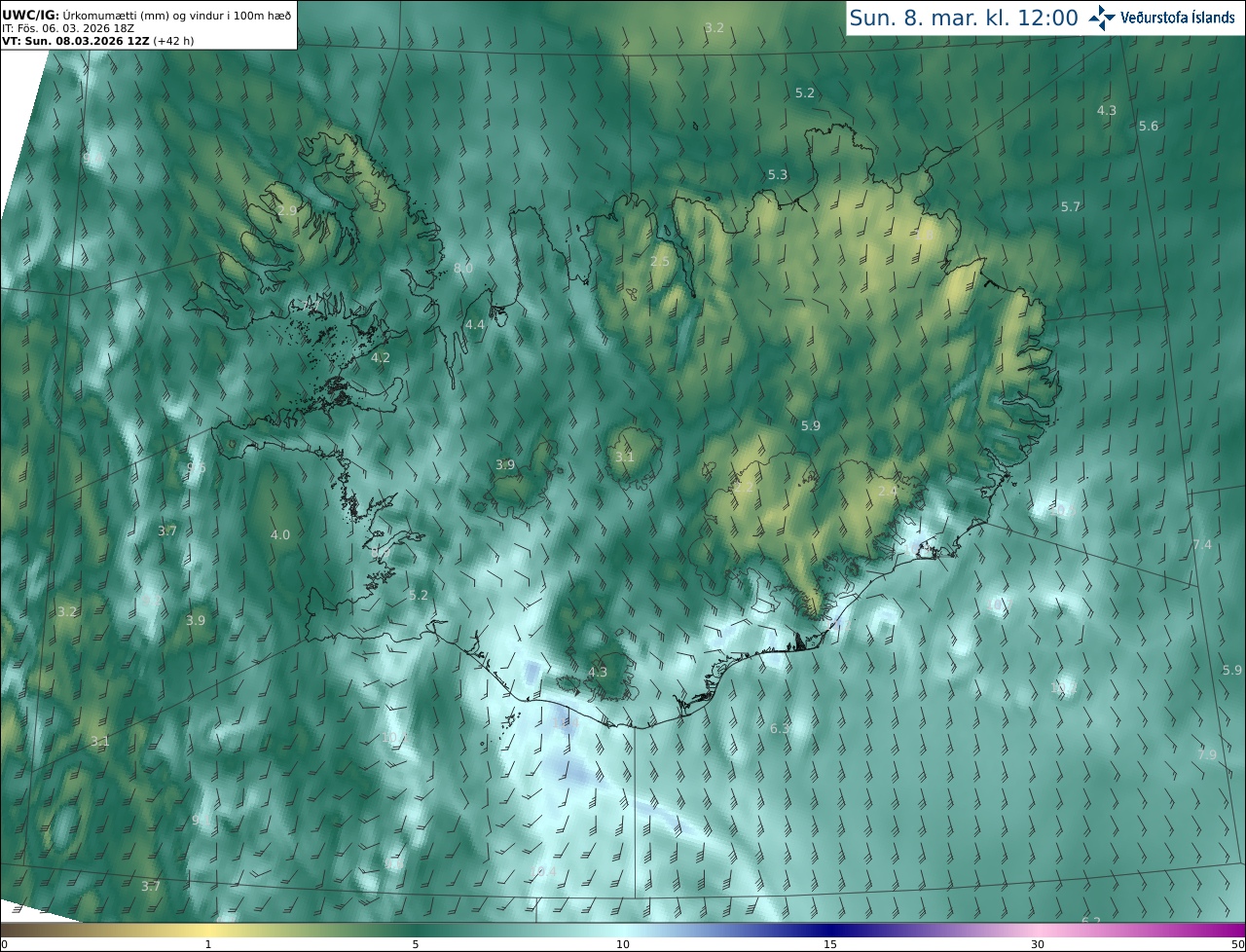Image resolution: width=1246 pixels, height=952 pixels.
Task: Click the 'Sun. 8. mar. kl. 12:00' timestamp
Action: click(964, 18)
